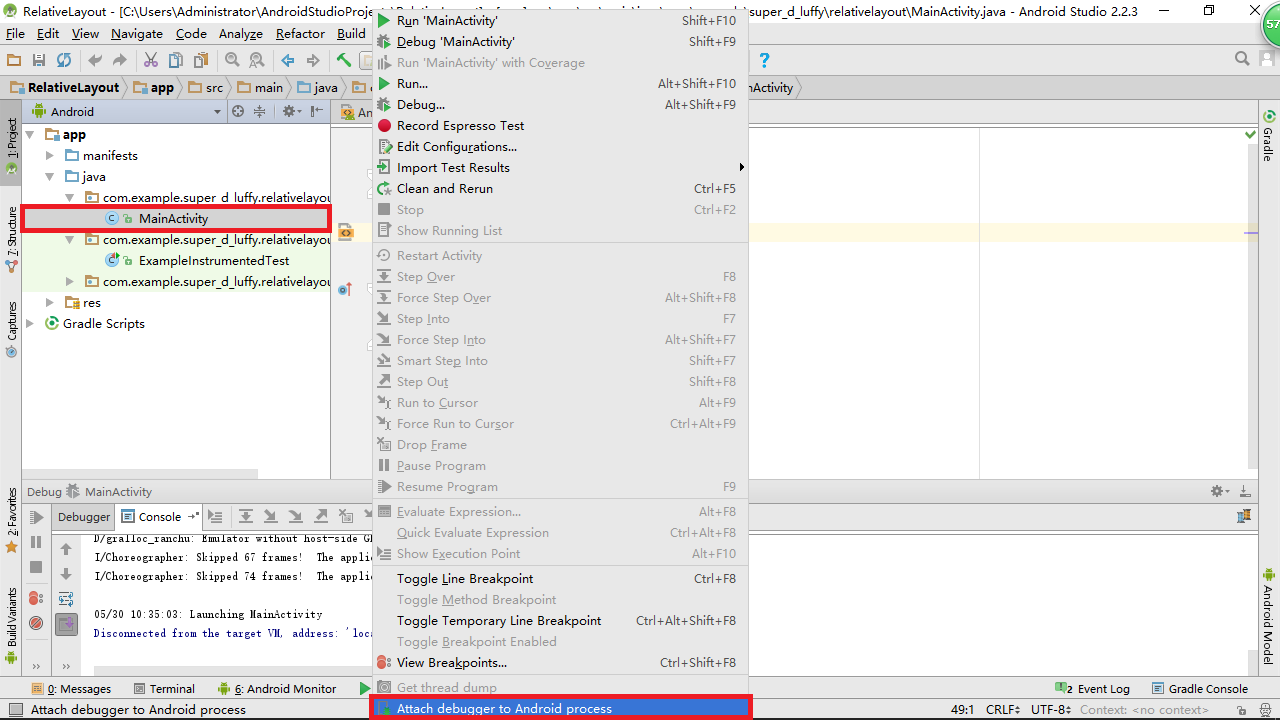Choose Debug 'MainActivity' menu item

[561, 41]
